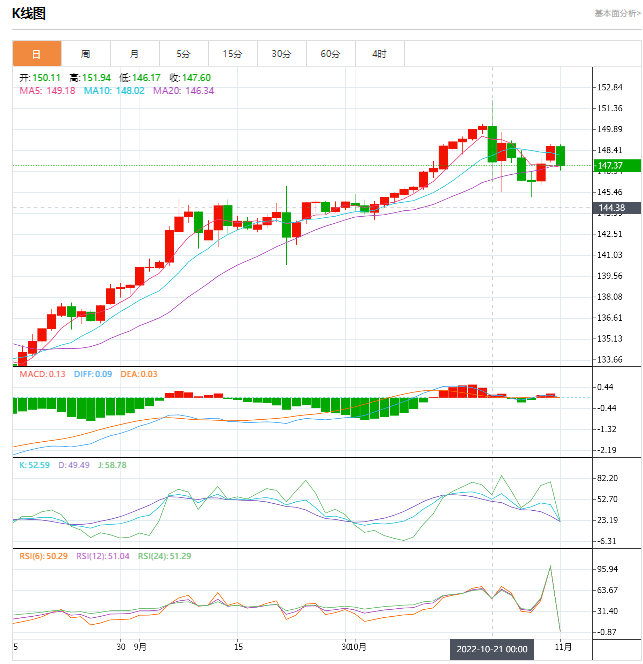Click the tall green candle with highest wick
The image size is (643, 664).
[492, 144]
